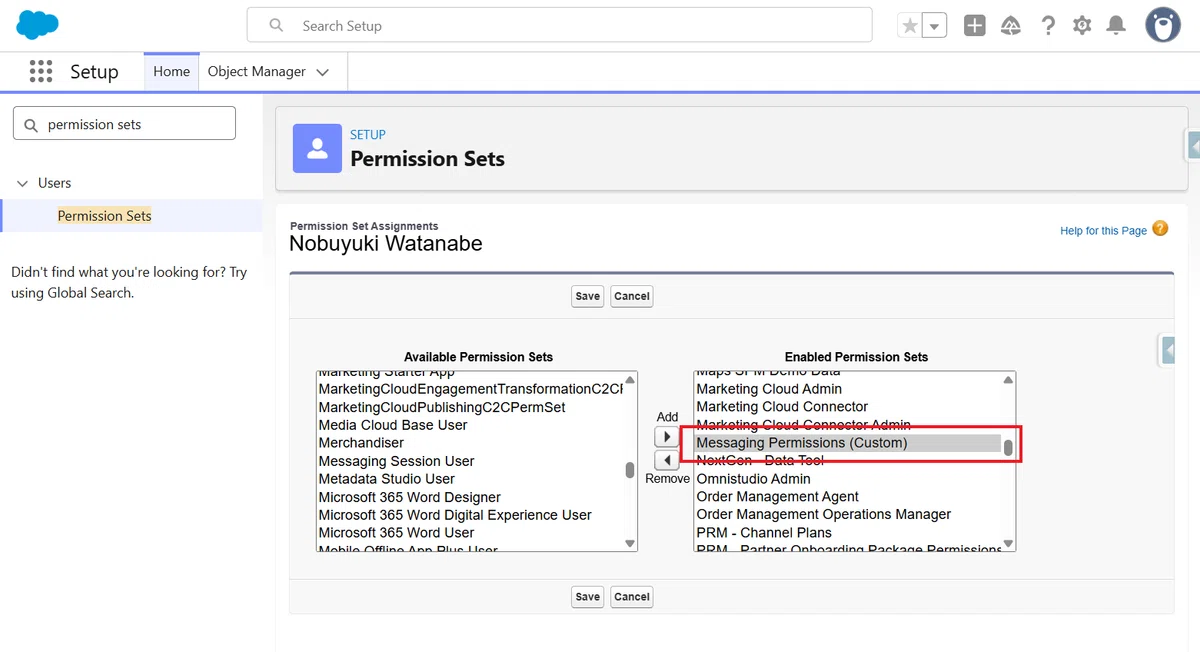Switch to the Home tab
Screen dimensions: 1200x652
(172, 72)
